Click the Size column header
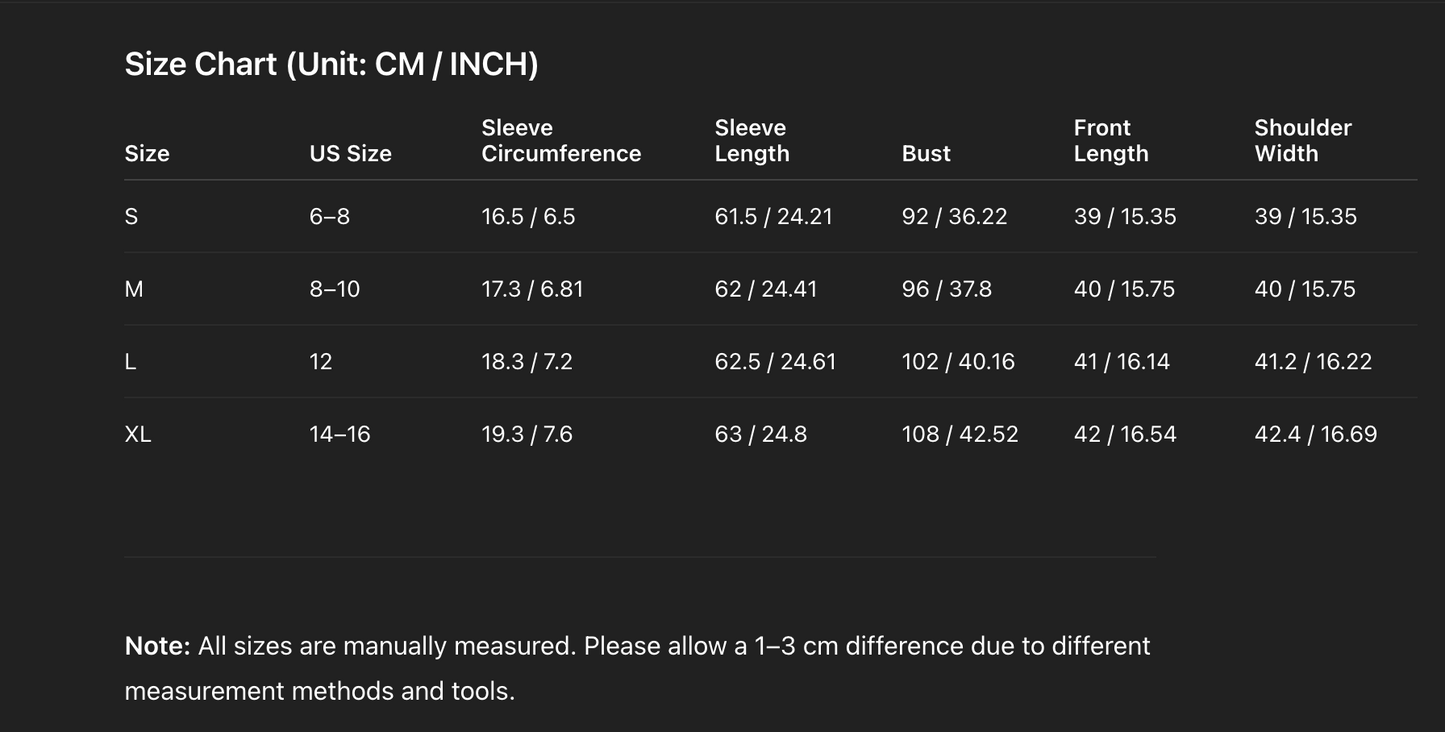This screenshot has height=732, width=1445. tap(147, 153)
